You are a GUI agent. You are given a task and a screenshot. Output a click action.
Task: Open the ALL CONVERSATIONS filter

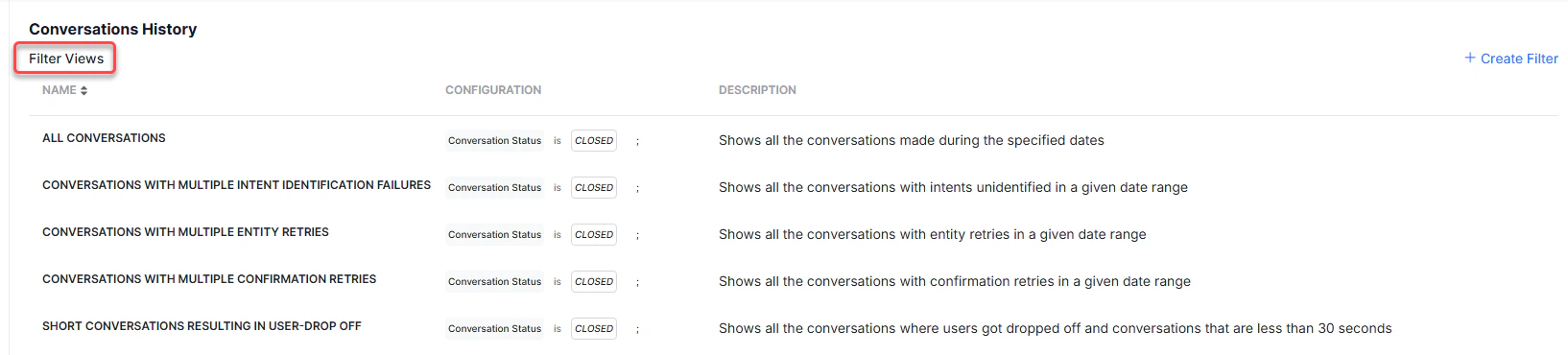[104, 138]
